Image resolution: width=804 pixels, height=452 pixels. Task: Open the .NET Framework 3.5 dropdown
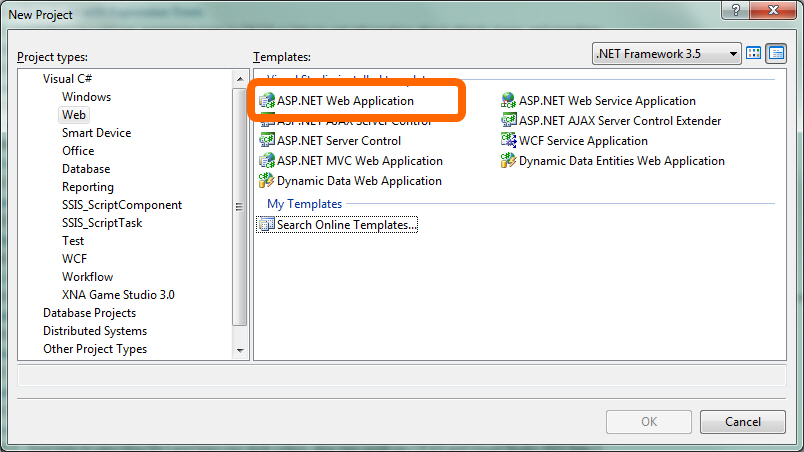[667, 53]
